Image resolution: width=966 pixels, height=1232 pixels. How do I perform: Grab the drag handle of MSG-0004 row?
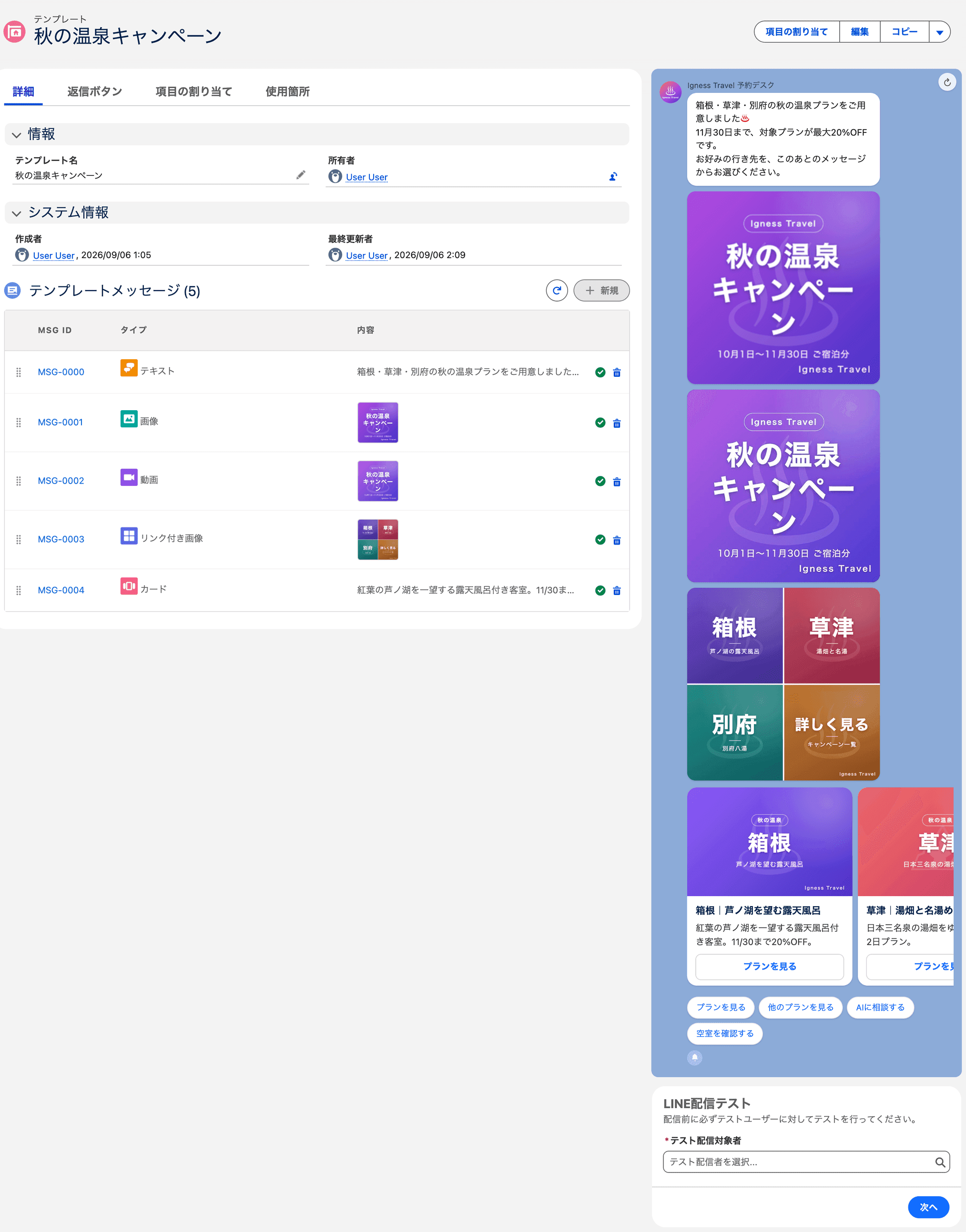tap(19, 591)
